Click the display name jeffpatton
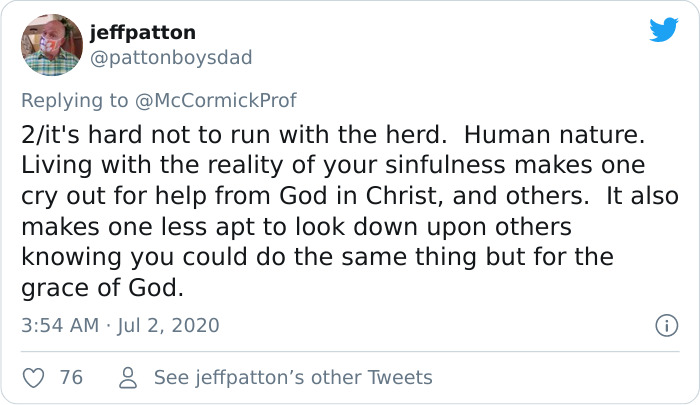Viewport: 700px width, 405px height. pos(142,33)
